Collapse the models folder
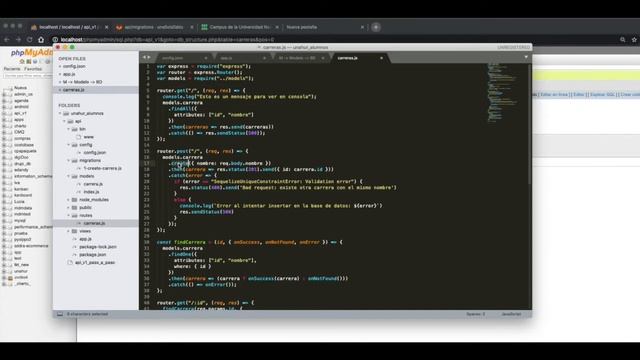Viewport: 640px width, 360px height. 68,176
